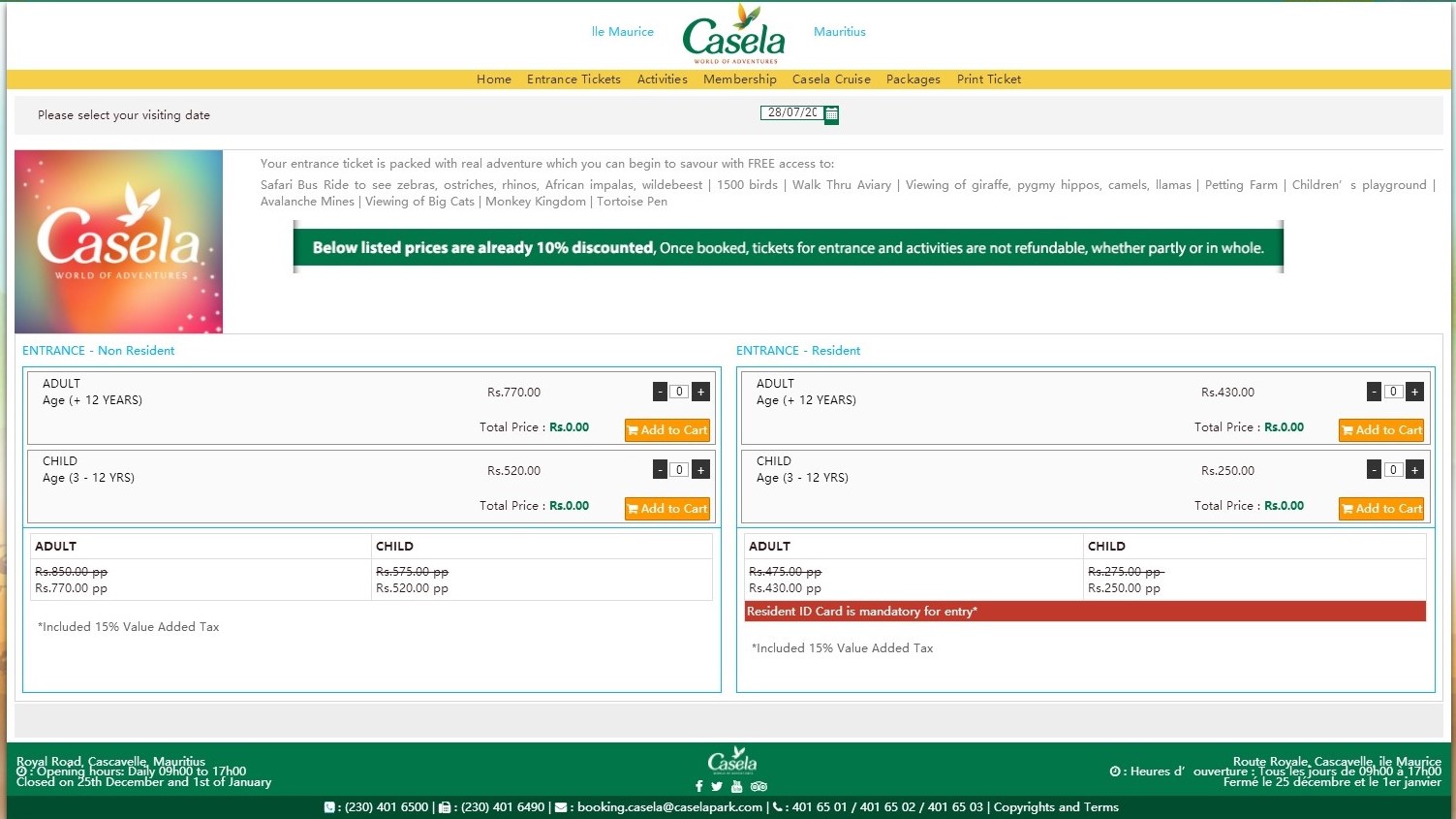Switch language to Mauritius

(840, 32)
